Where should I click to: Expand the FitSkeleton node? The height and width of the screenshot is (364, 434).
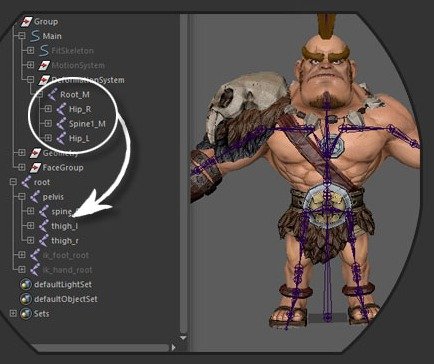30,51
